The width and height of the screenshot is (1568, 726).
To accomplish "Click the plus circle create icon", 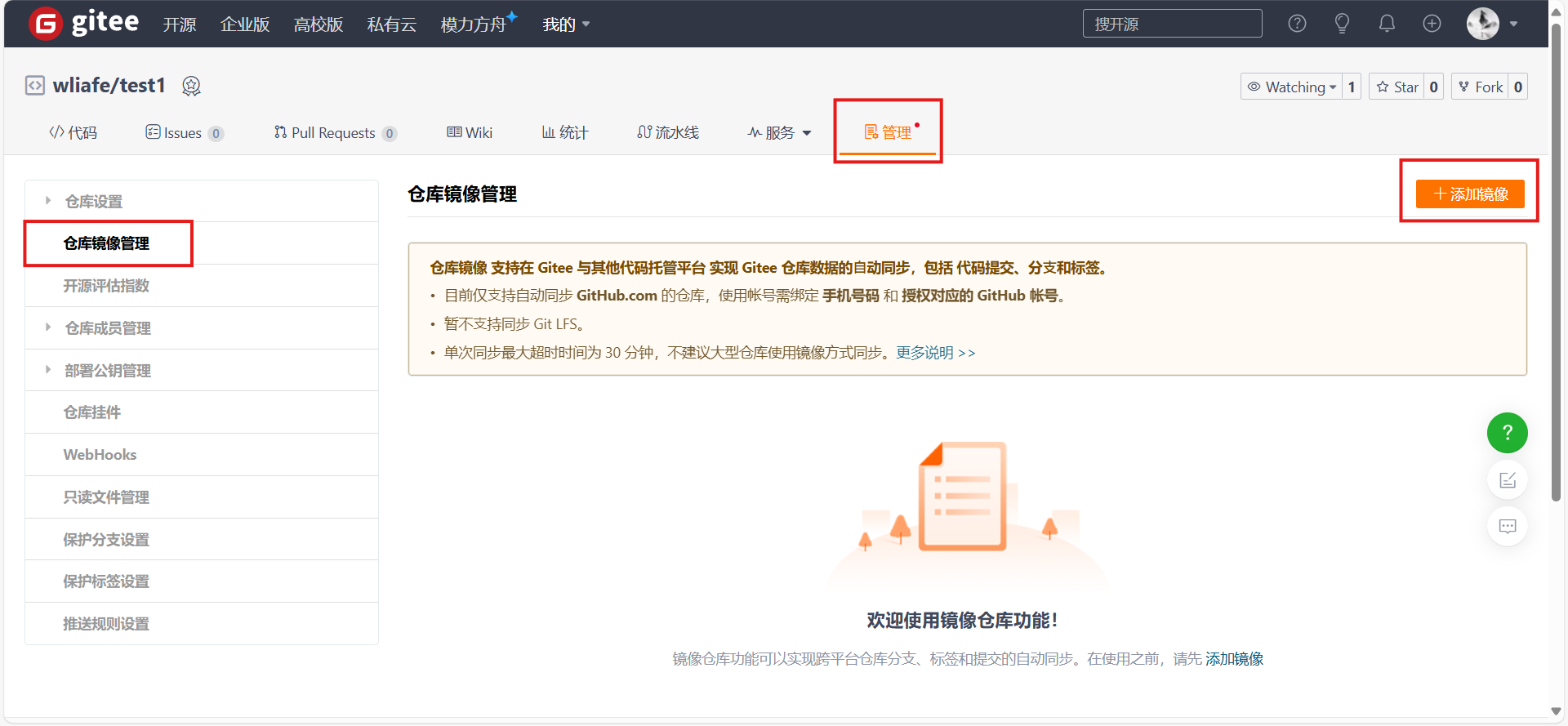I will click(1432, 24).
